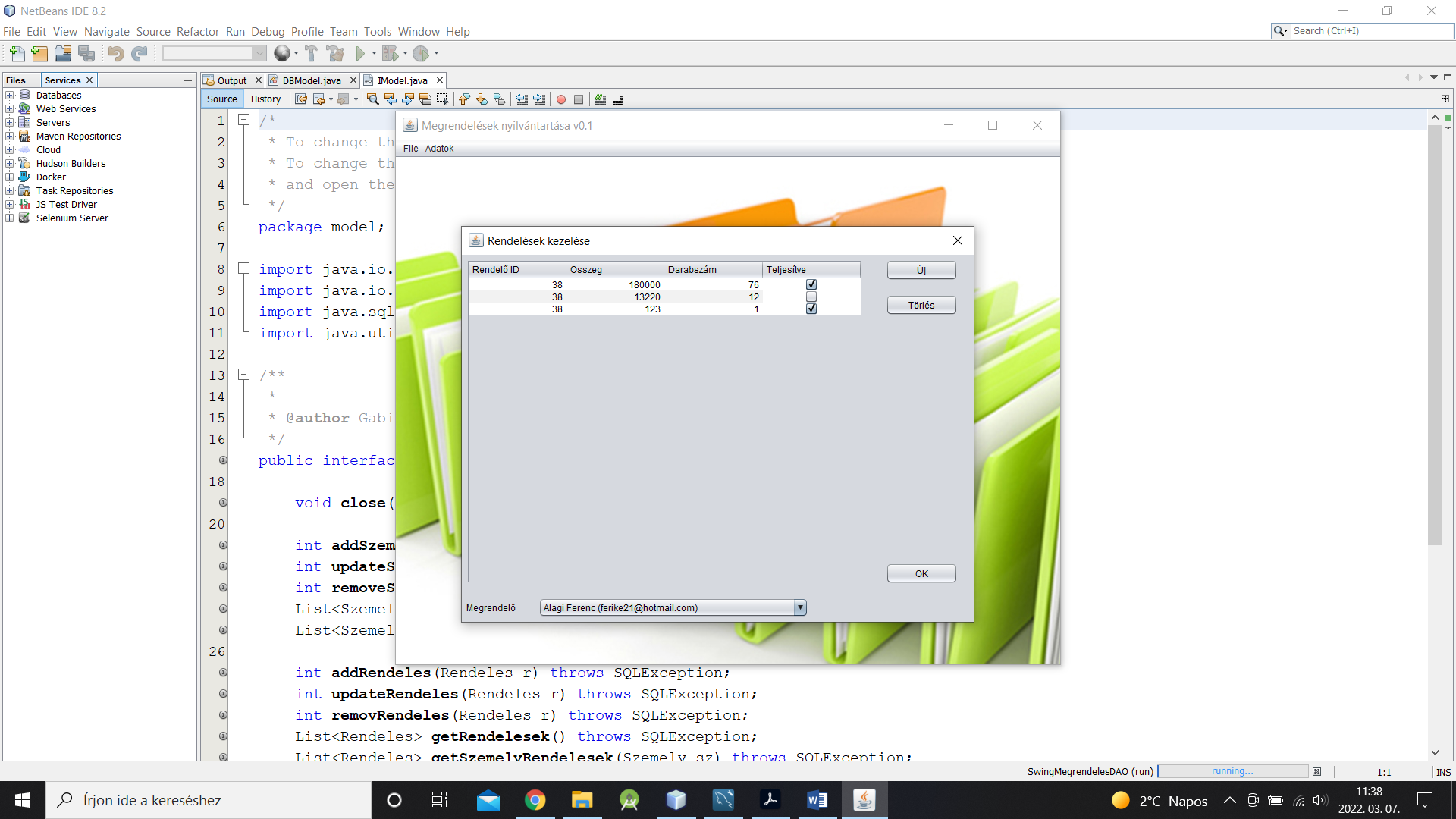Collapse the code fold at line 8

[x=244, y=268]
